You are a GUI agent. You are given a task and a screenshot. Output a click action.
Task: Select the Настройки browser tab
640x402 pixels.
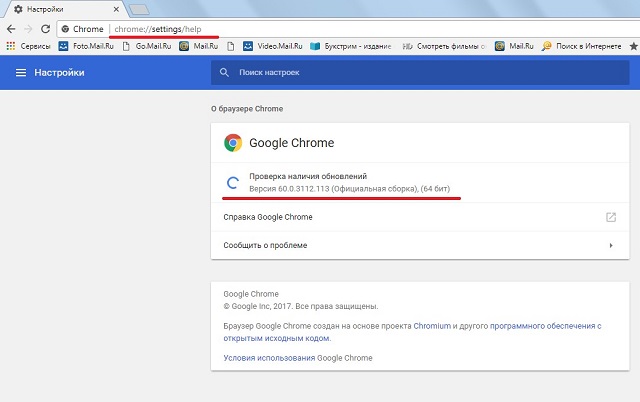(65, 9)
